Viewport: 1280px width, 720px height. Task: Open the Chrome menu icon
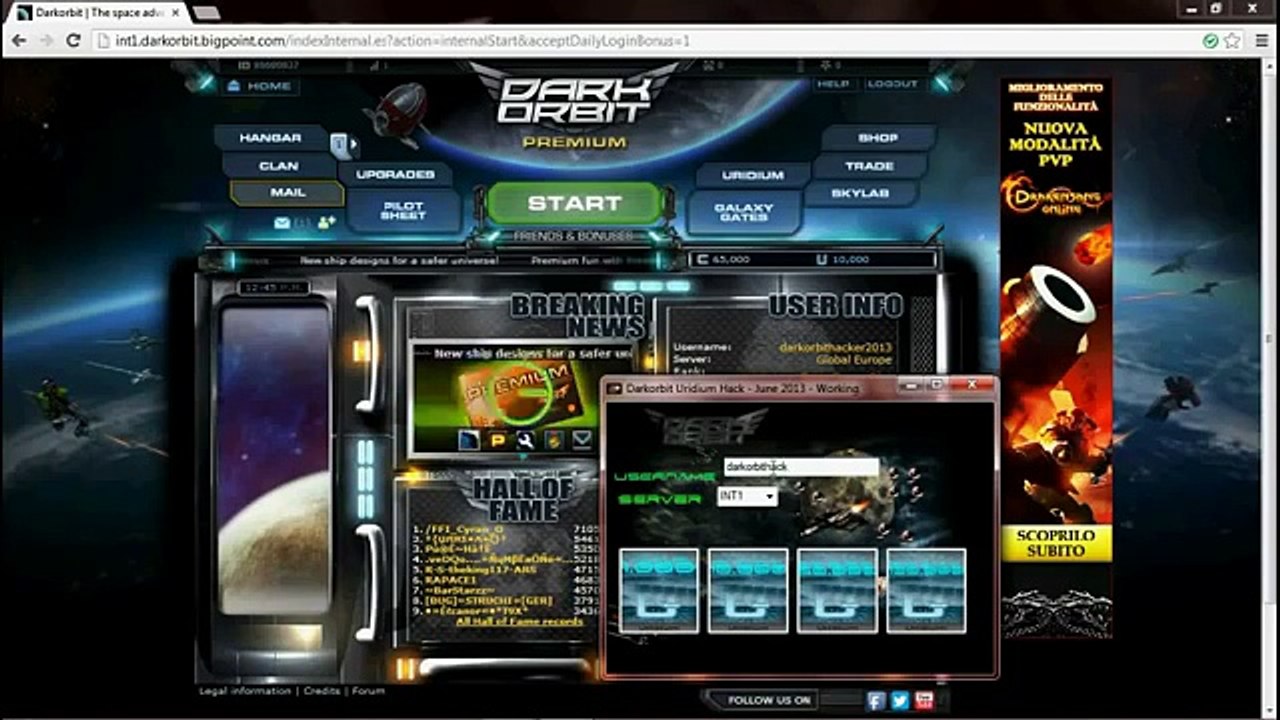[x=1260, y=41]
